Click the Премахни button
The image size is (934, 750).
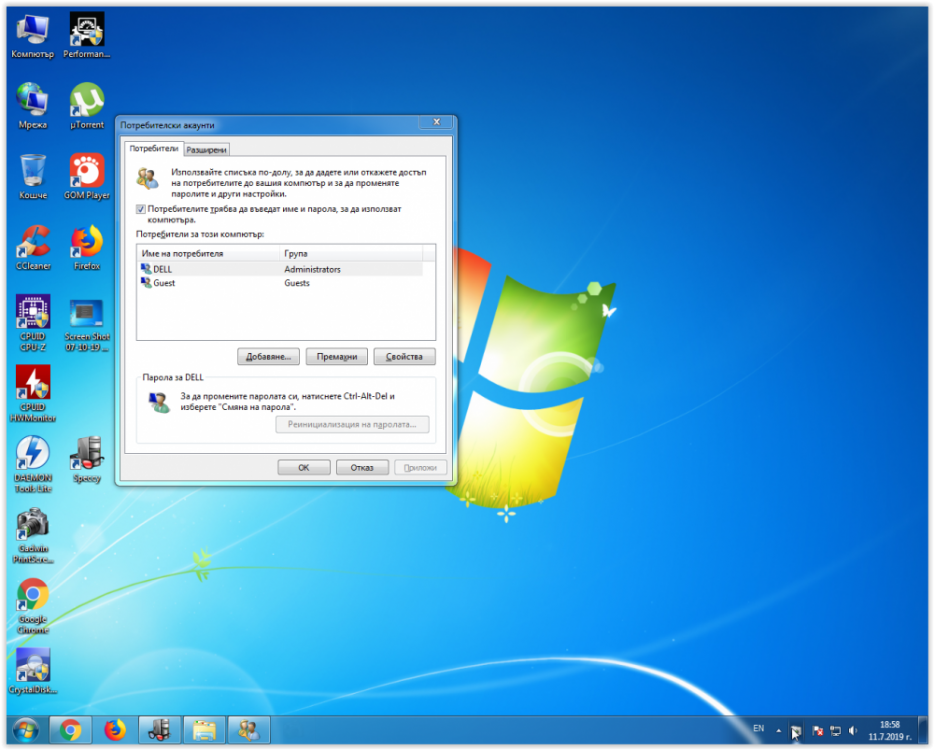[x=337, y=357]
